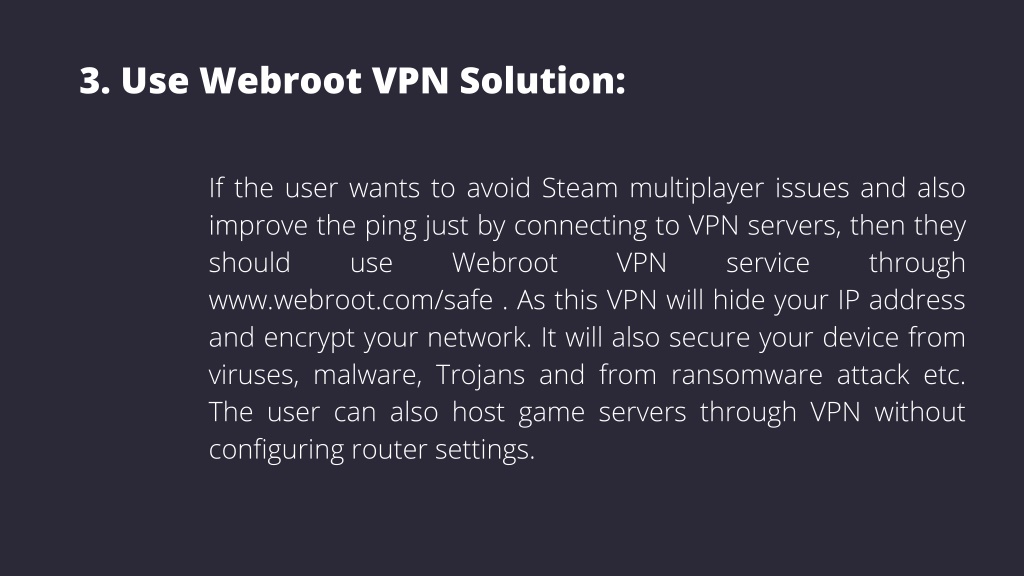Open the www.webroot.com/safe link
Viewport: 1024px width, 576px height.
pos(351,300)
